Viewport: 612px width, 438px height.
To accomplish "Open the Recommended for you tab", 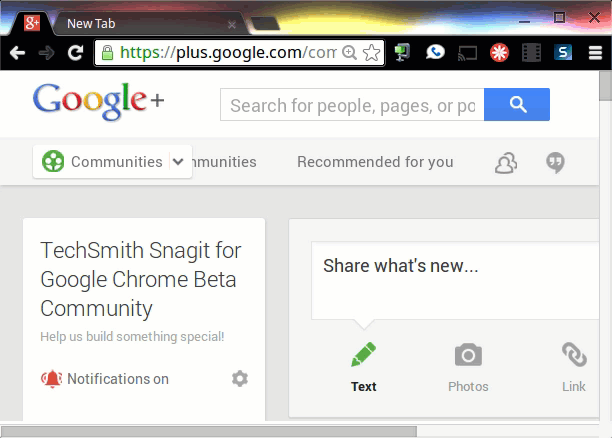I will coord(375,162).
